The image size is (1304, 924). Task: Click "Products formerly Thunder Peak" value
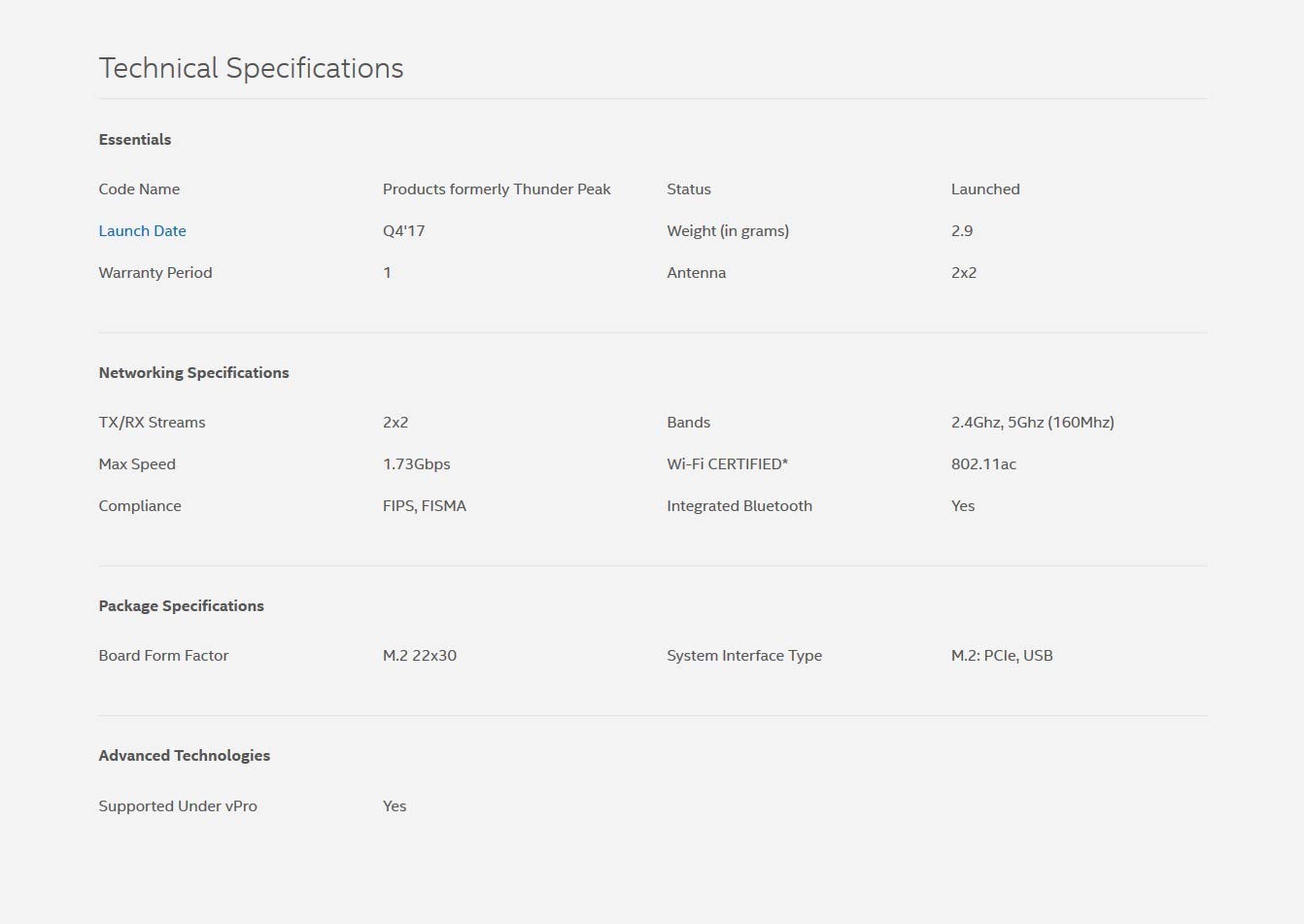pos(497,189)
